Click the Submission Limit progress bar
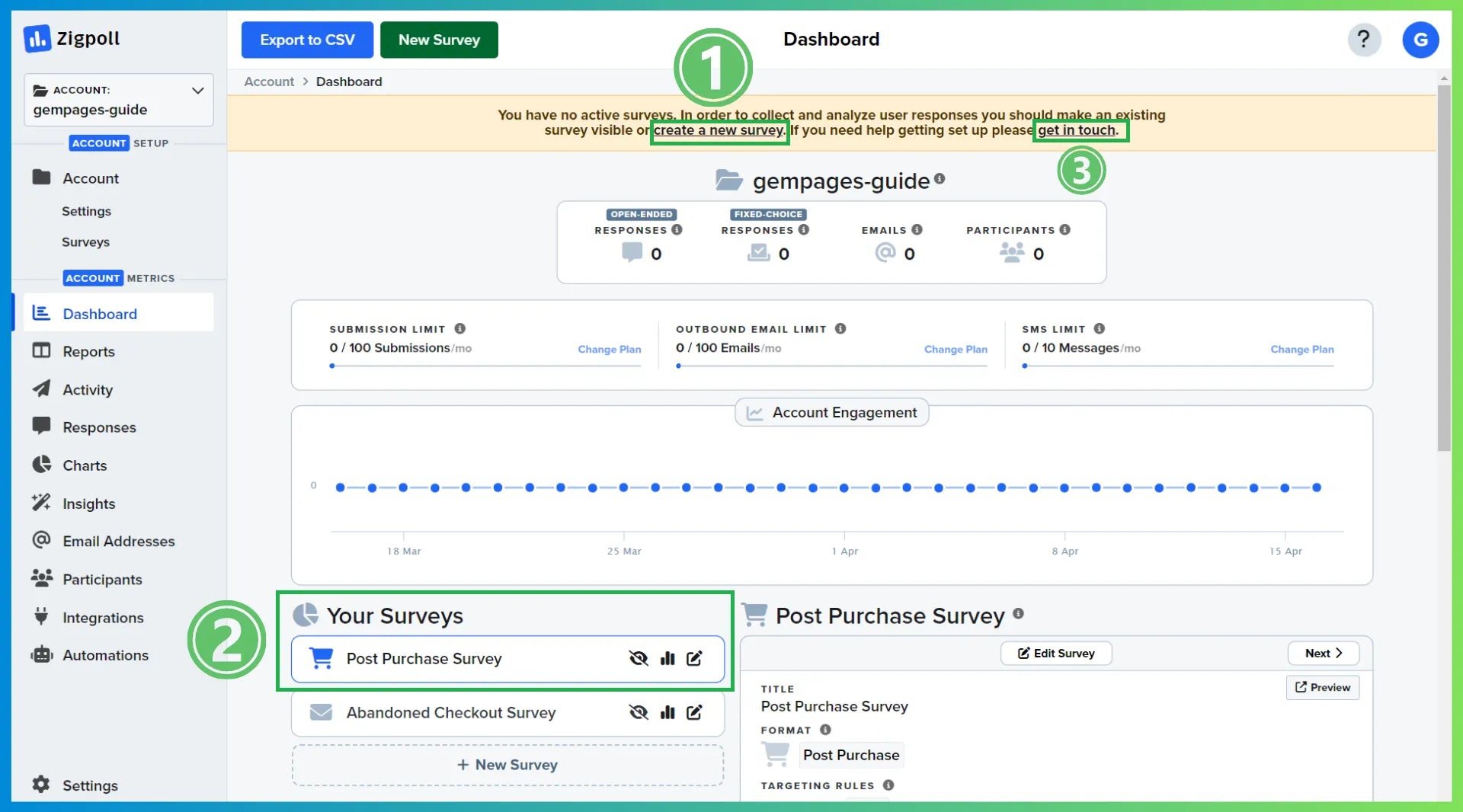1463x812 pixels. pyautogui.click(x=485, y=366)
